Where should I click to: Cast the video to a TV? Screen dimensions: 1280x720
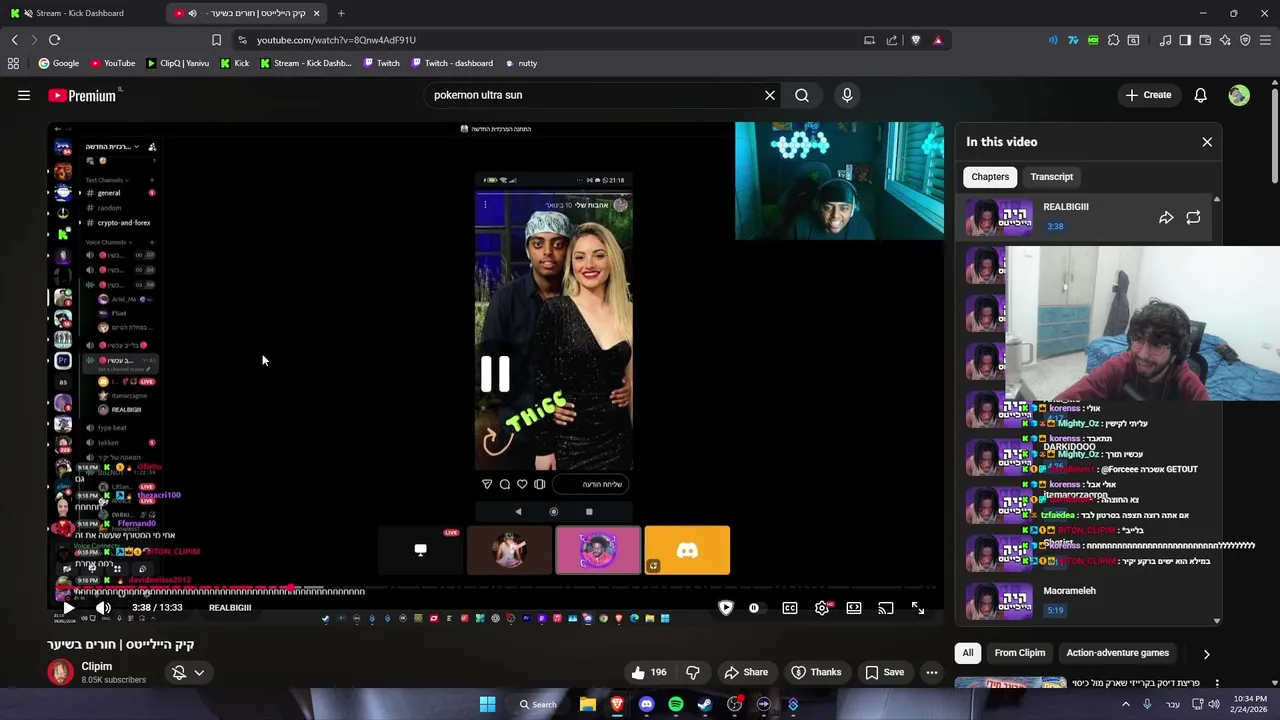click(x=886, y=607)
